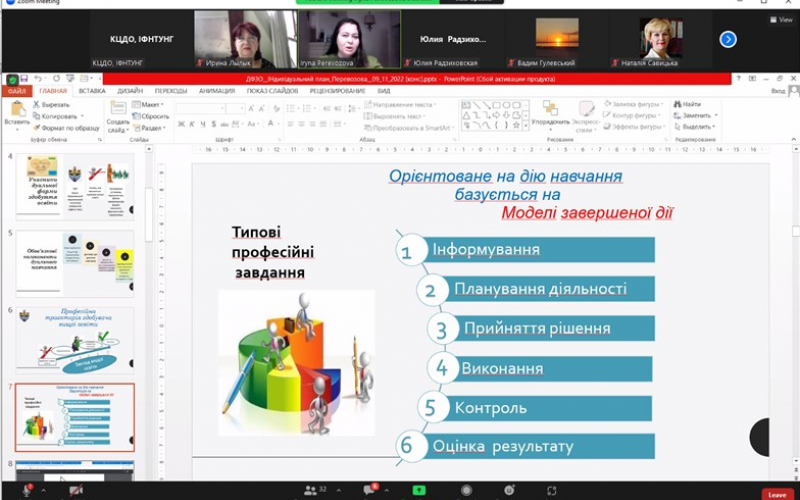Toggle the Zoom video camera button
Viewport: 800px width, 500px height.
point(76,490)
